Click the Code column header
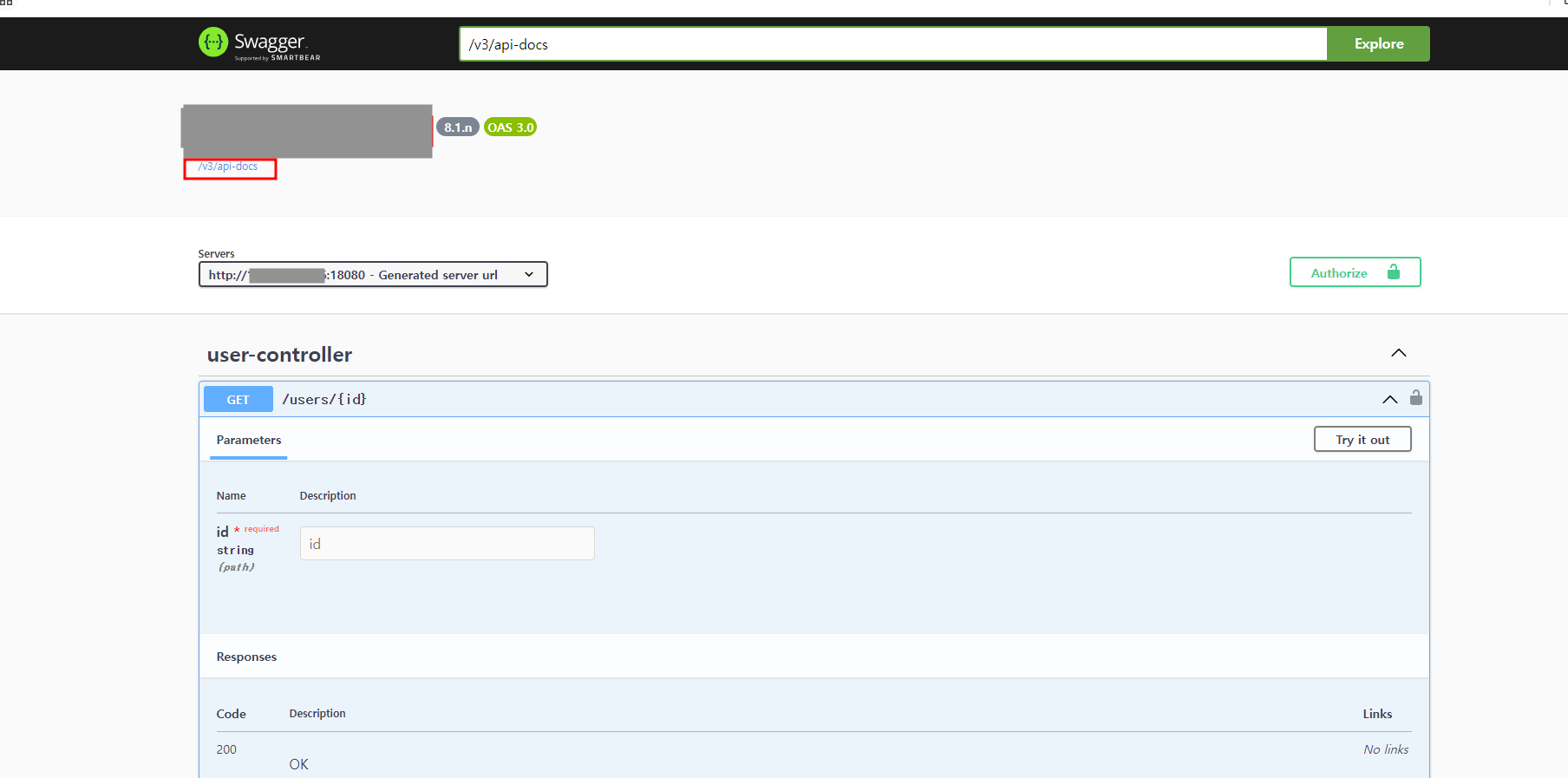This screenshot has height=778, width=1568. tap(231, 714)
